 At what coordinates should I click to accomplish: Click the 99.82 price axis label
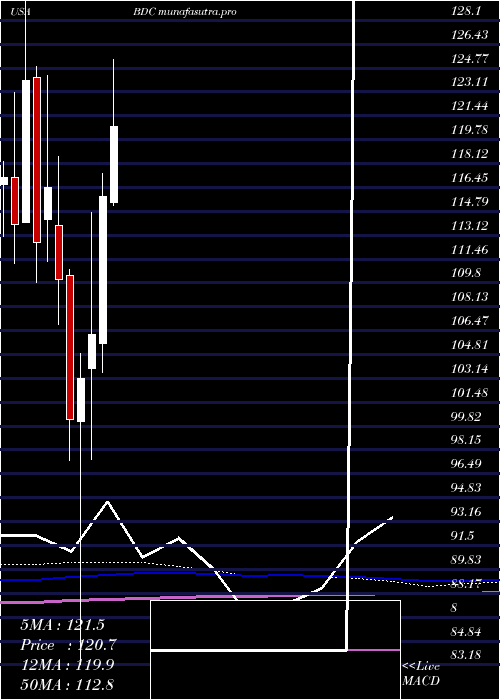click(x=467, y=417)
